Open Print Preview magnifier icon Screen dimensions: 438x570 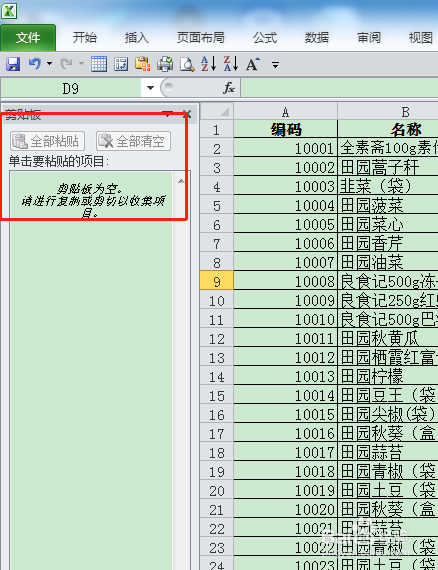187,64
